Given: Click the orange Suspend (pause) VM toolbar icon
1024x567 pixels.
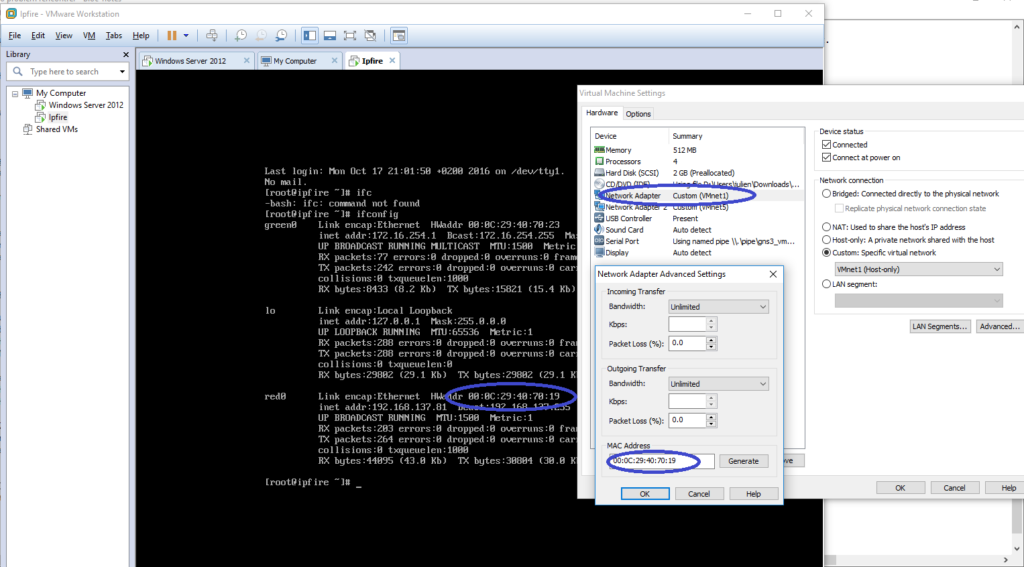Looking at the screenshot, I should click(x=172, y=35).
